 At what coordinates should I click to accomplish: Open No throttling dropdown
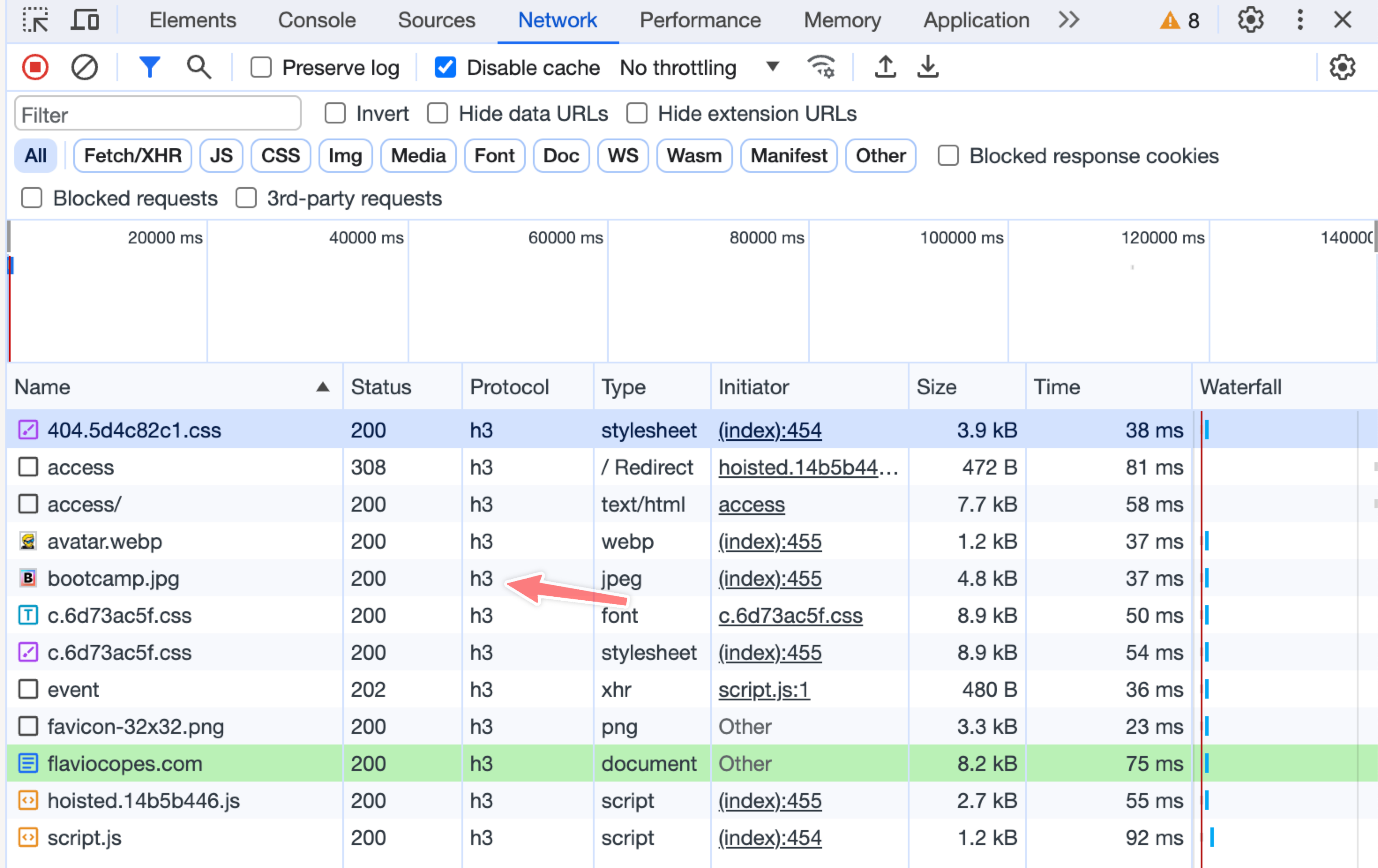699,67
